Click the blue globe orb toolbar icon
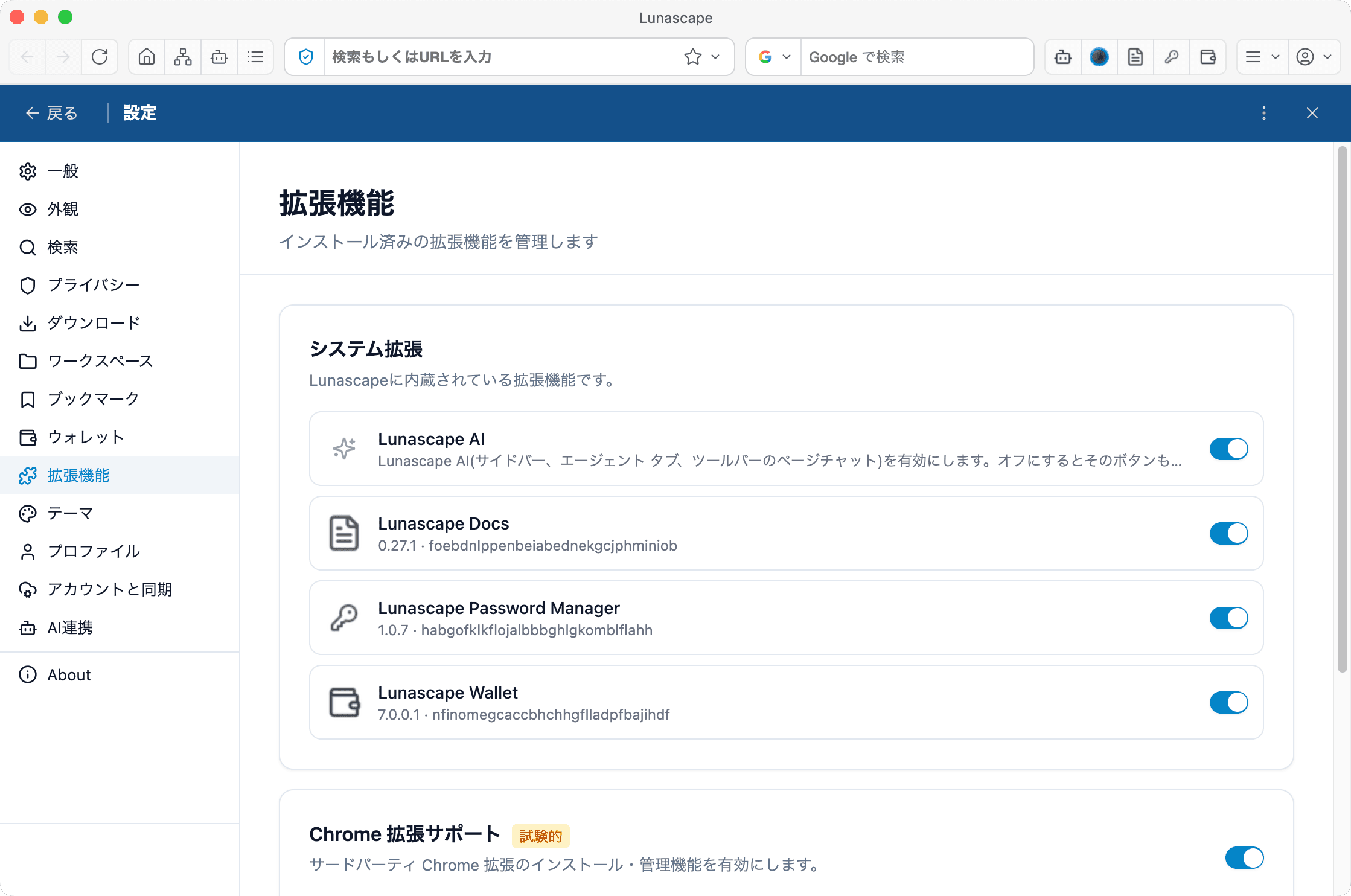The image size is (1351, 896). click(x=1099, y=57)
